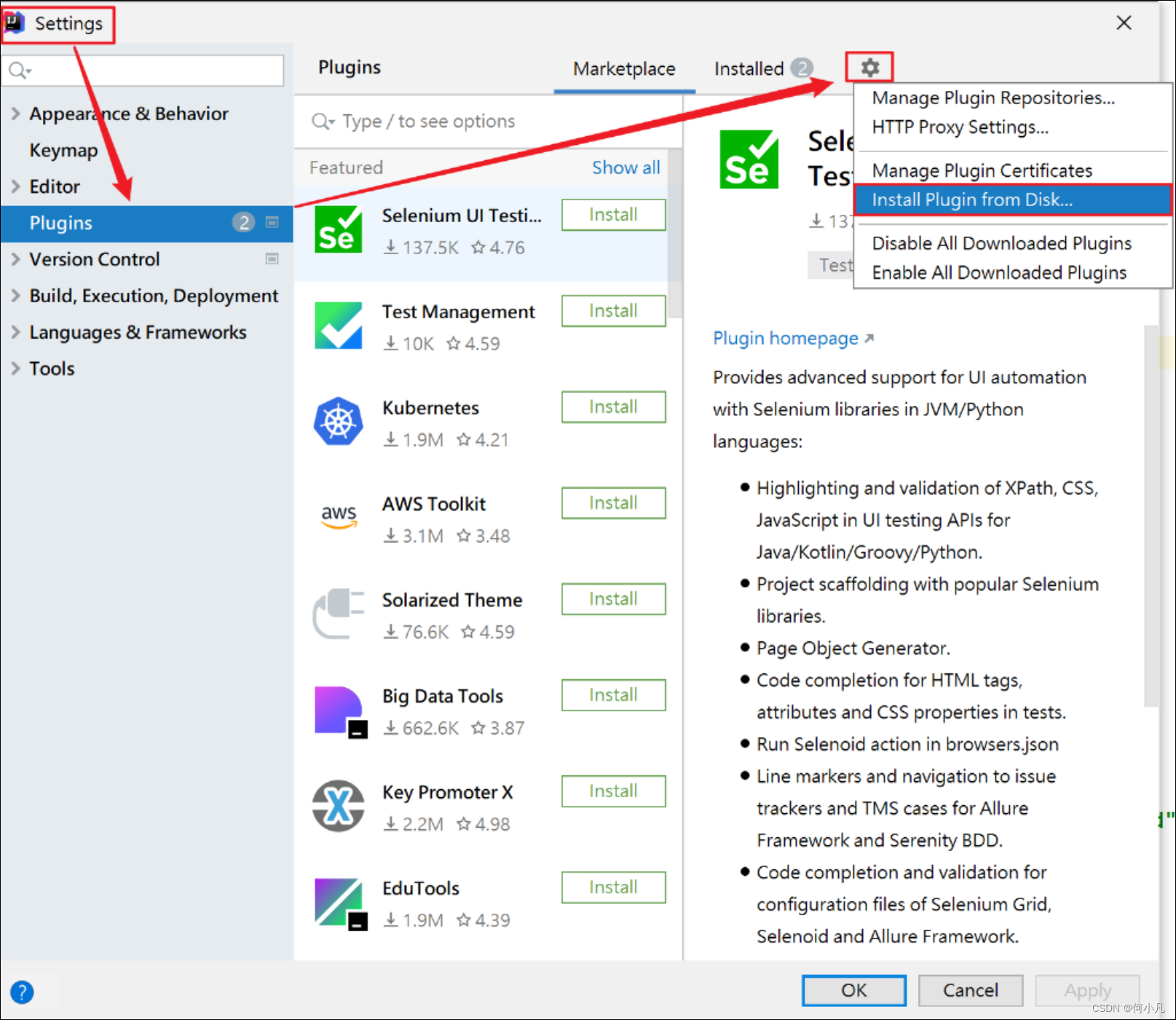Image resolution: width=1176 pixels, height=1020 pixels.
Task: Switch to the Marketplace tab
Action: point(624,68)
